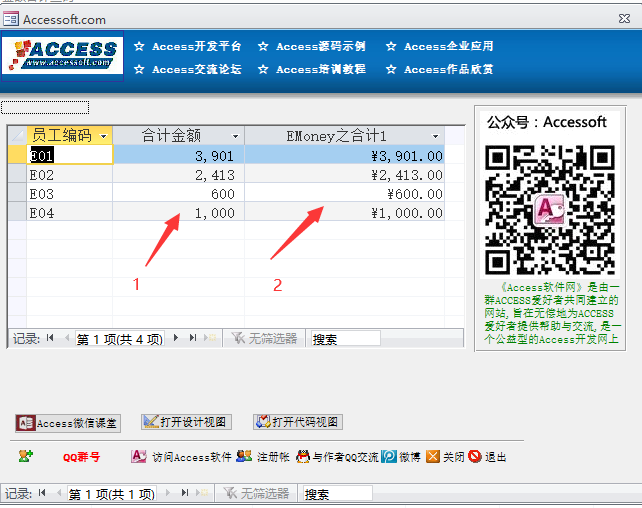
Task: Click the star icon beside Access培训教程
Action: (263, 69)
